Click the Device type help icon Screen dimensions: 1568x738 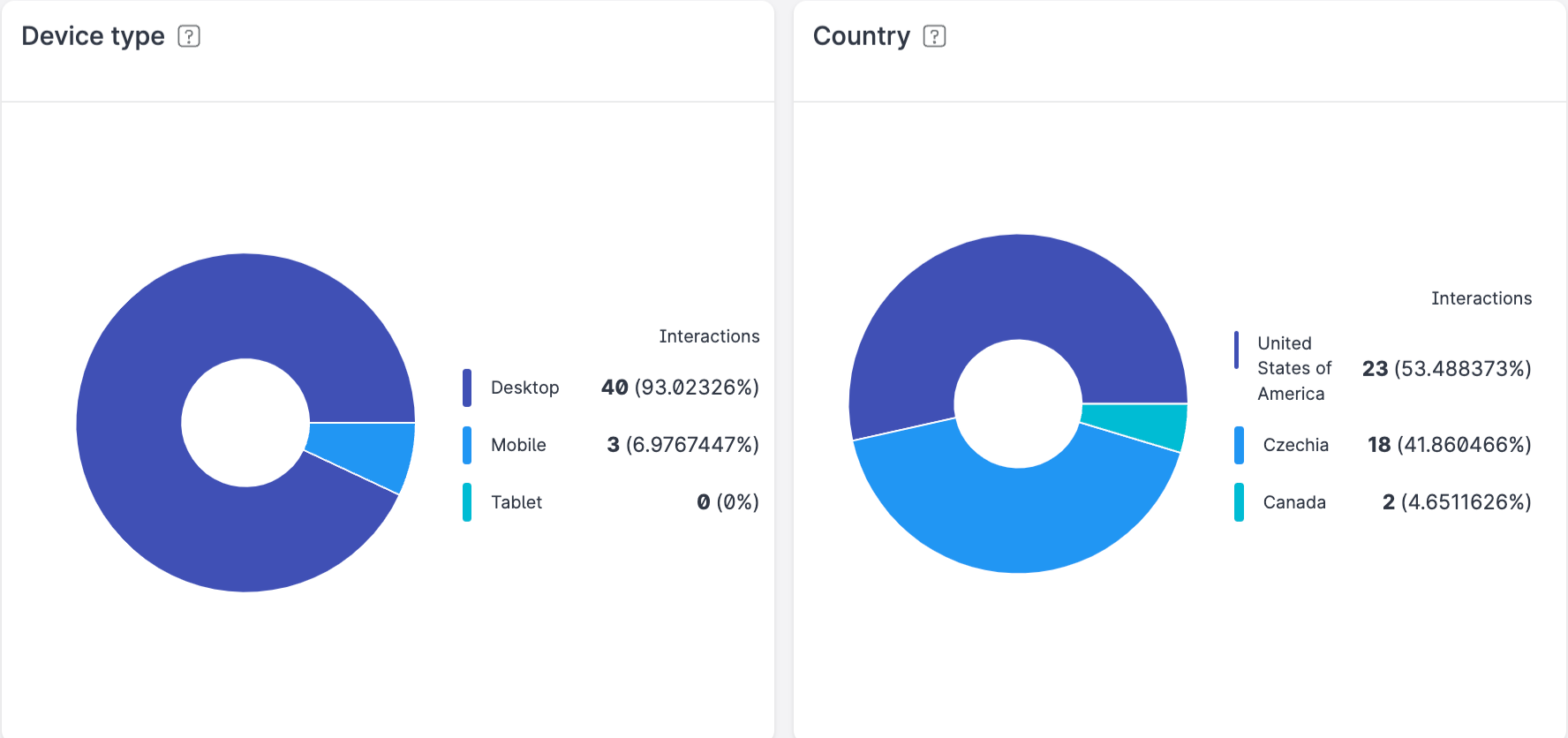click(189, 36)
